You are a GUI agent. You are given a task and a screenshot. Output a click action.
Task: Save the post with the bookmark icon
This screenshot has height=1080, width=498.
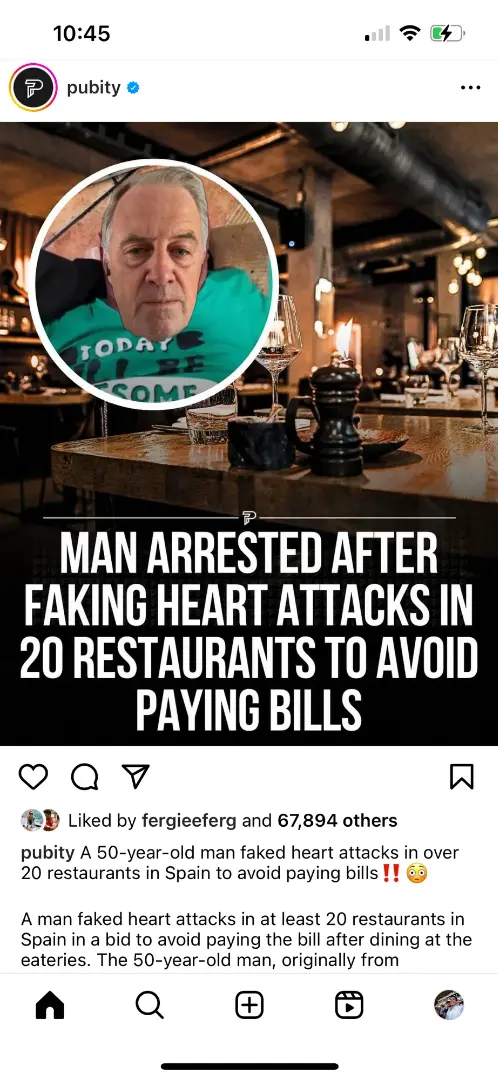(x=461, y=777)
